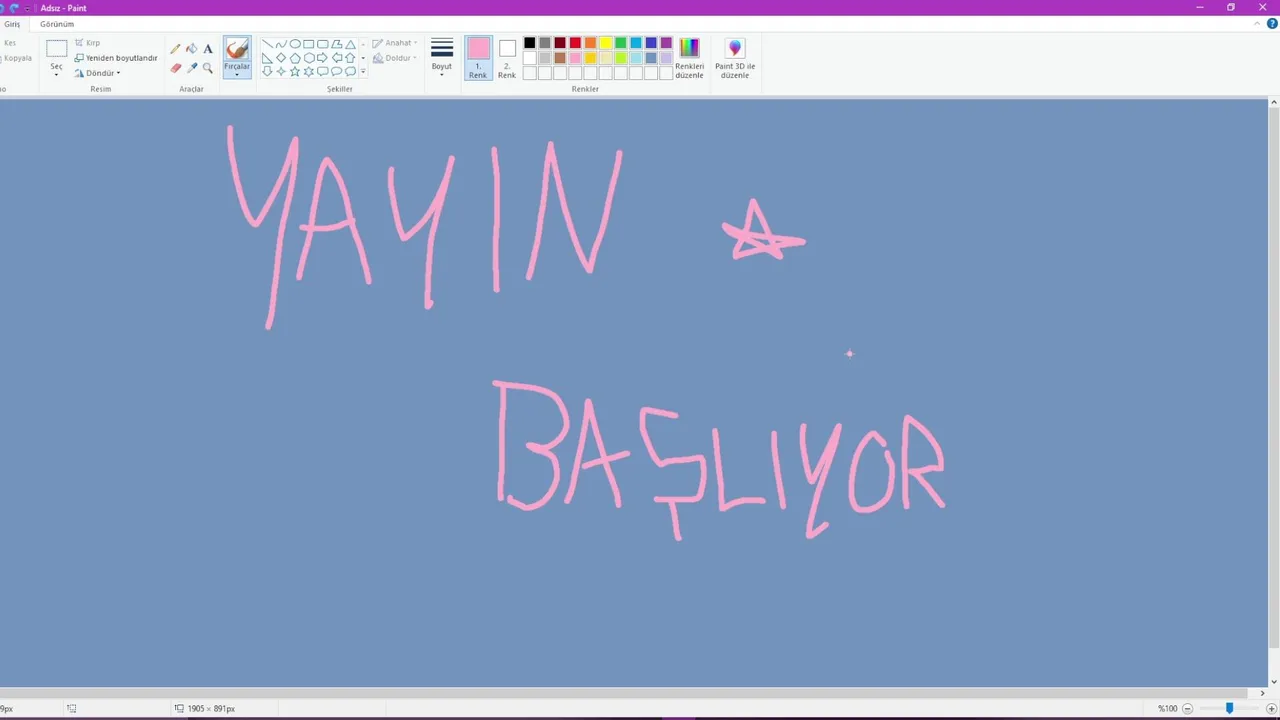Open the Anahat outline dropdown
The image size is (1280, 720).
click(x=395, y=43)
